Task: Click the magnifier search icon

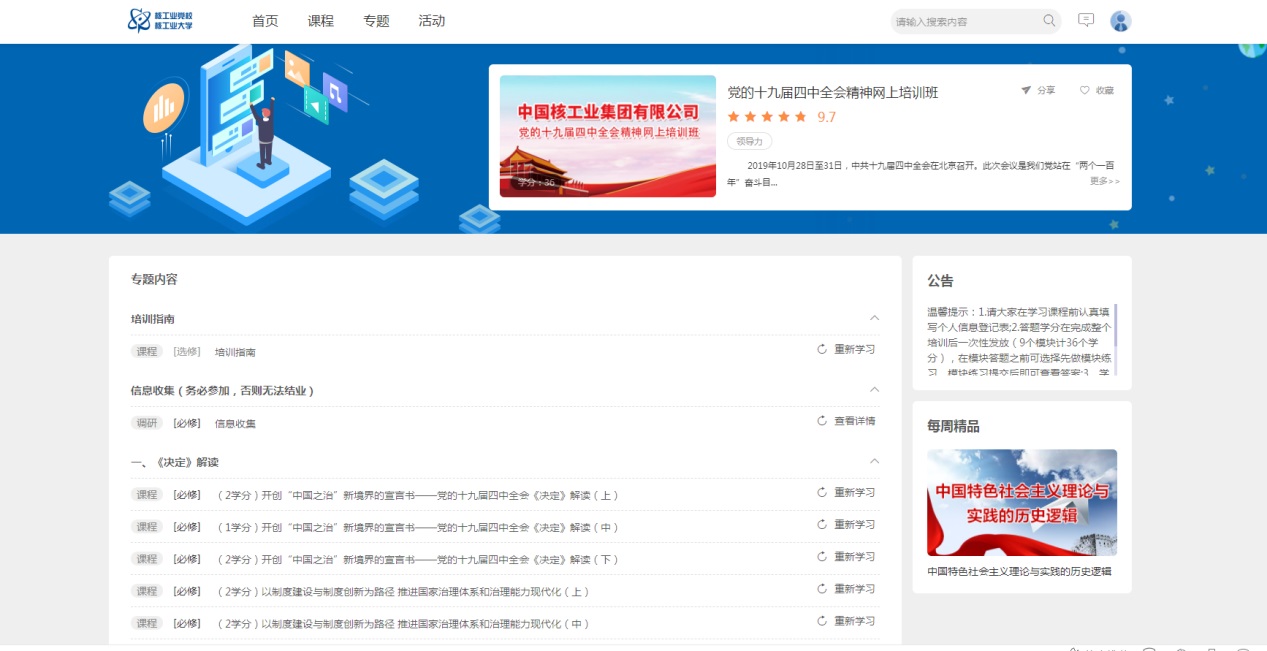Action: [x=1049, y=21]
